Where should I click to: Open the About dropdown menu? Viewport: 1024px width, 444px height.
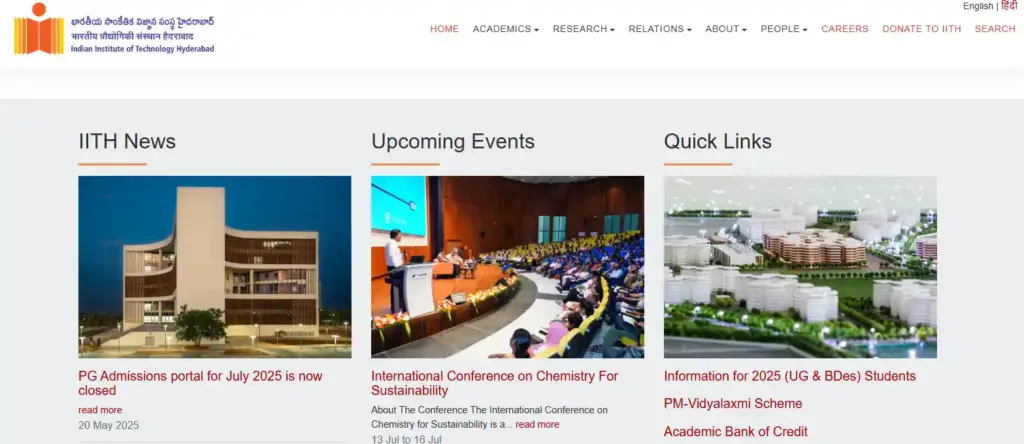coord(725,29)
